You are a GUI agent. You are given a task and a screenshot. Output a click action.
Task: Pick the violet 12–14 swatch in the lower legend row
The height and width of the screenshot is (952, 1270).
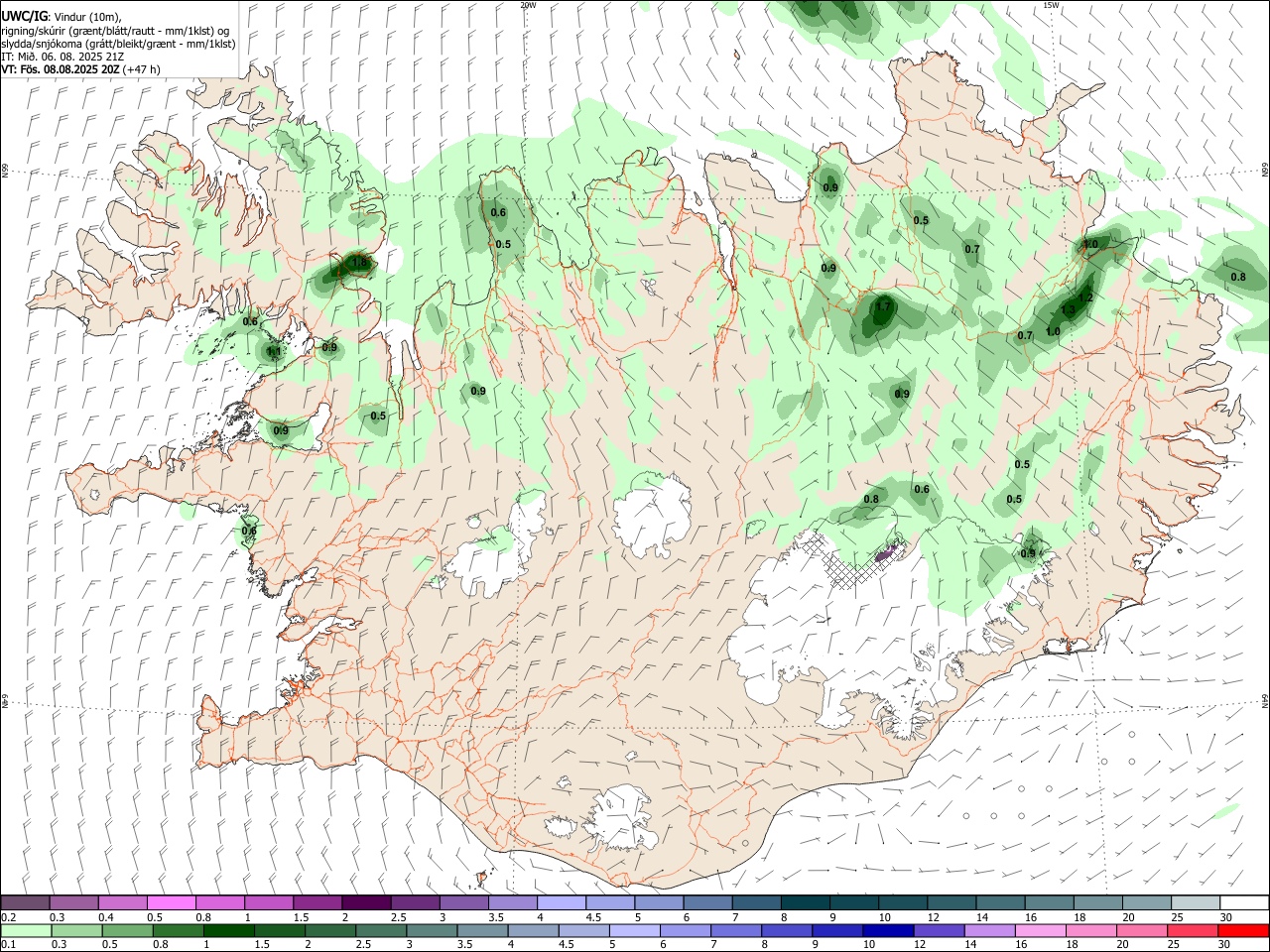tap(939, 930)
